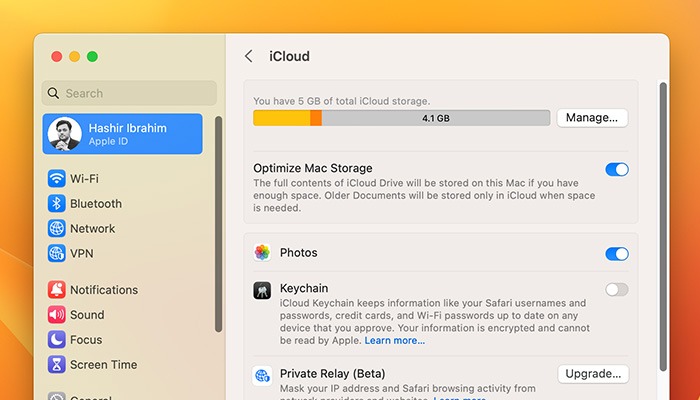Click the Private Relay (Beta) label
The width and height of the screenshot is (700, 400).
[x=333, y=373]
